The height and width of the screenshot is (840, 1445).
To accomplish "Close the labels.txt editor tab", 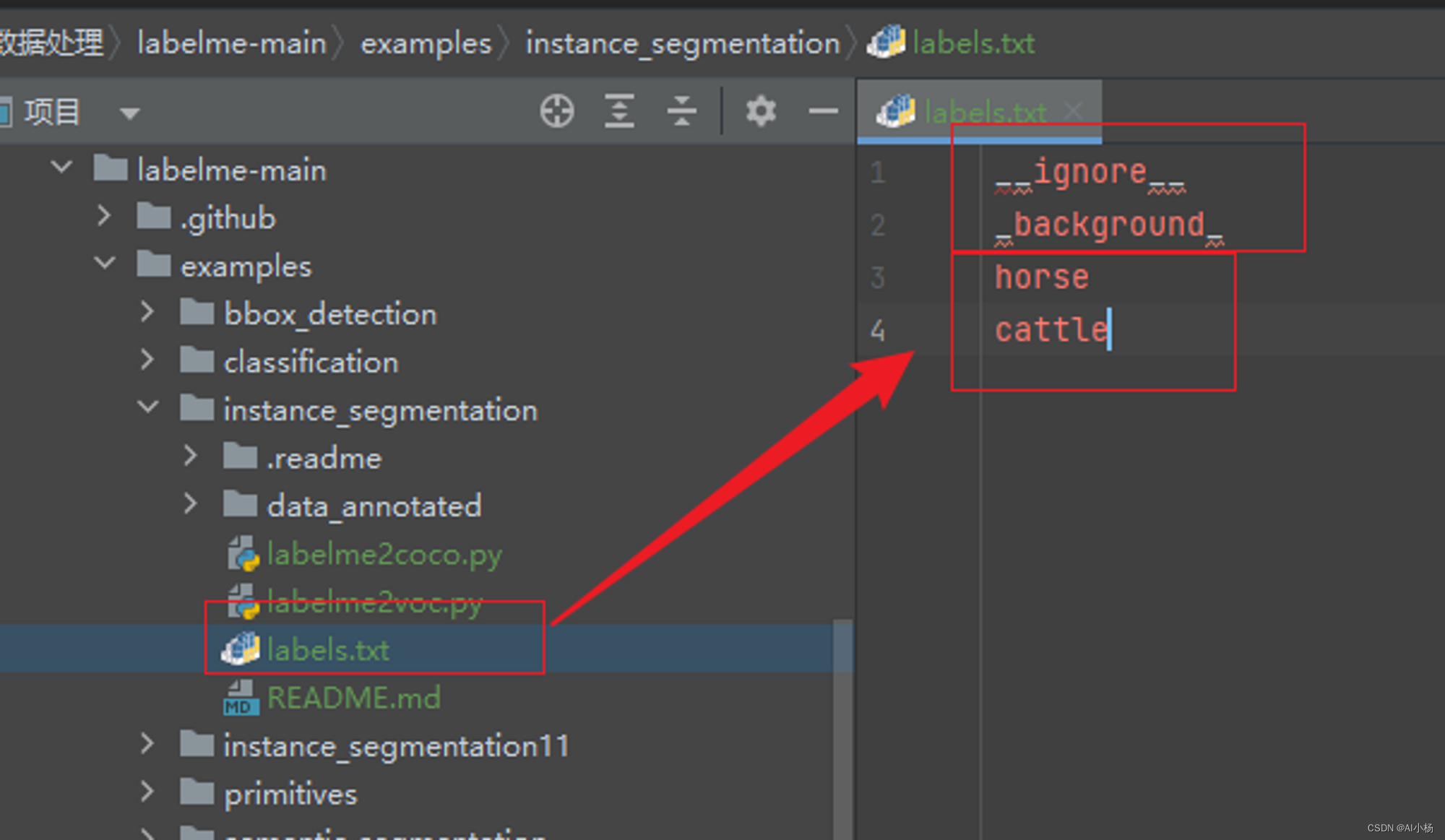I will [x=1074, y=111].
